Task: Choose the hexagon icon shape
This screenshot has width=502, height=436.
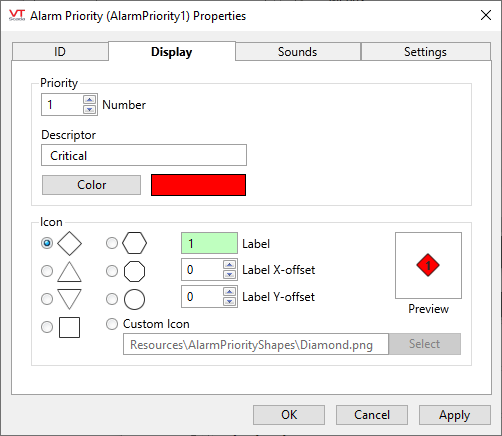Action: point(134,243)
